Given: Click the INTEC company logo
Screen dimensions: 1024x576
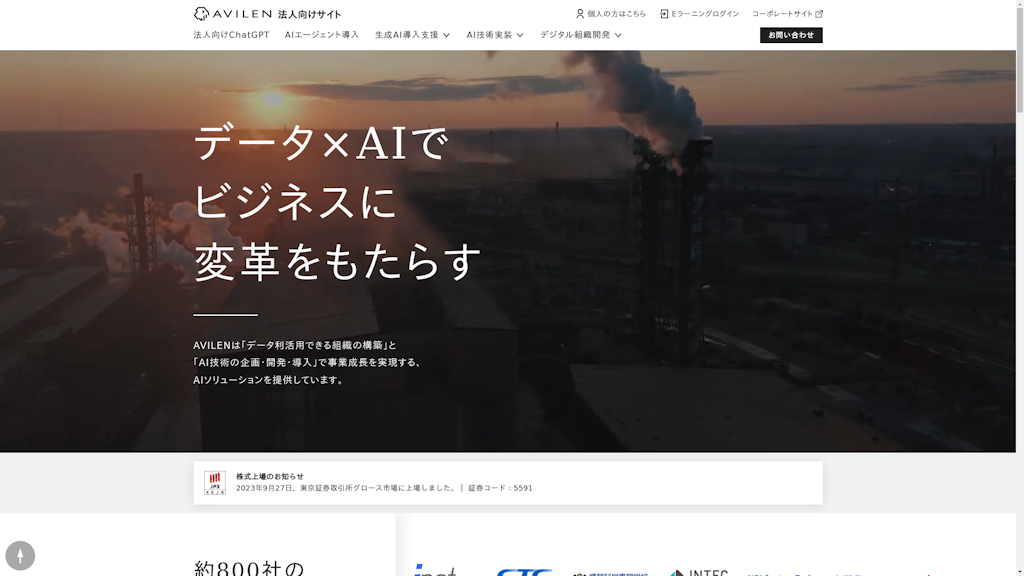Looking at the screenshot, I should 699,572.
